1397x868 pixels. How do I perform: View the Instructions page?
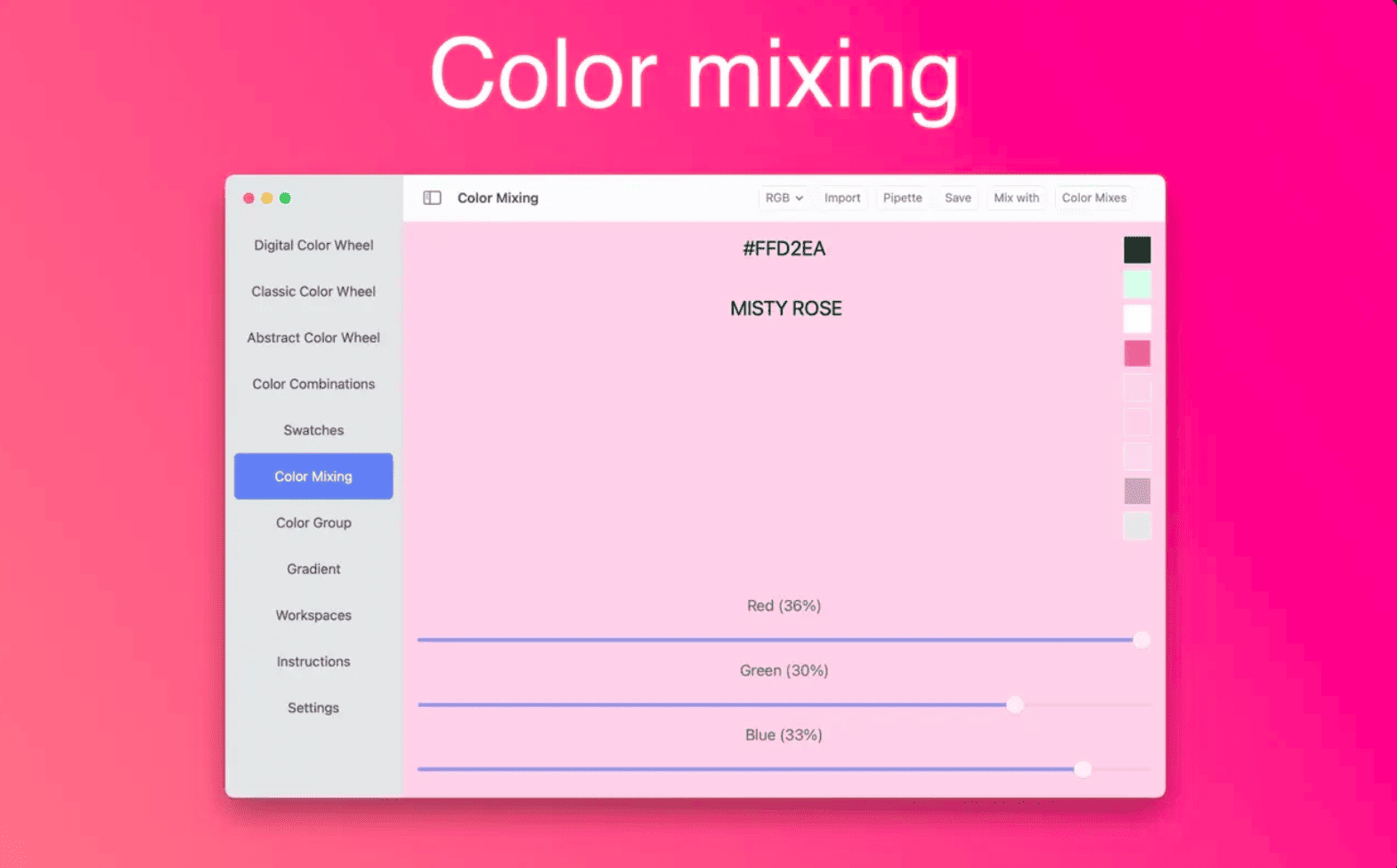tap(313, 661)
